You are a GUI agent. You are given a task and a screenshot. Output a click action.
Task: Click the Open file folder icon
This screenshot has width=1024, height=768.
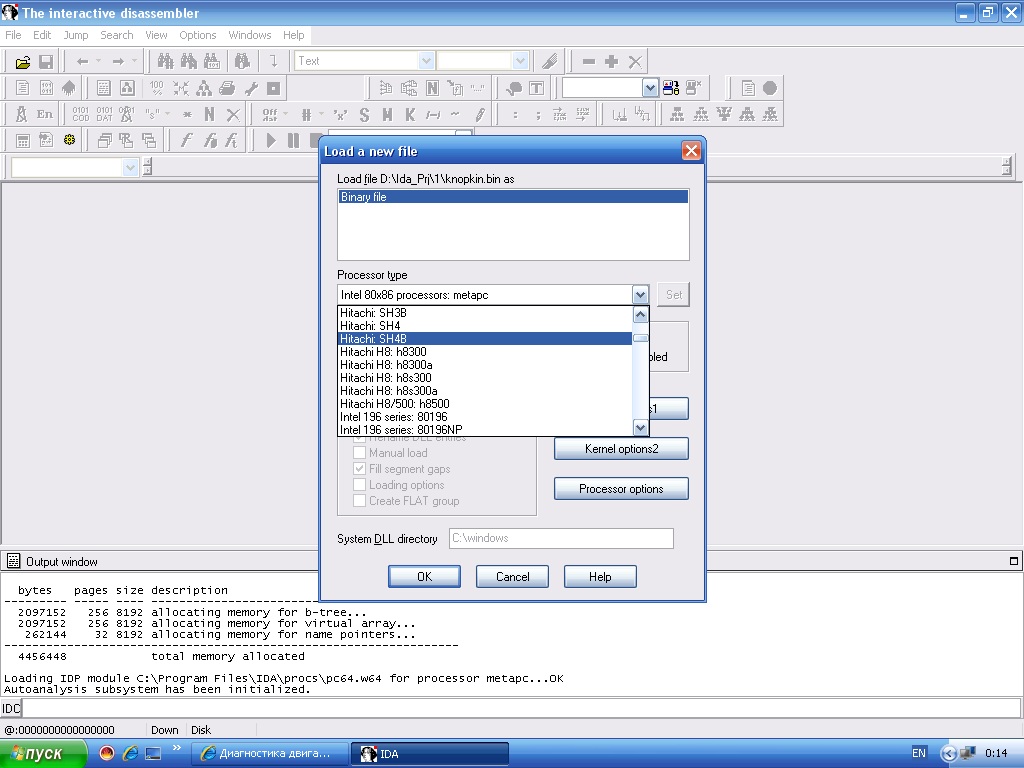coord(23,62)
